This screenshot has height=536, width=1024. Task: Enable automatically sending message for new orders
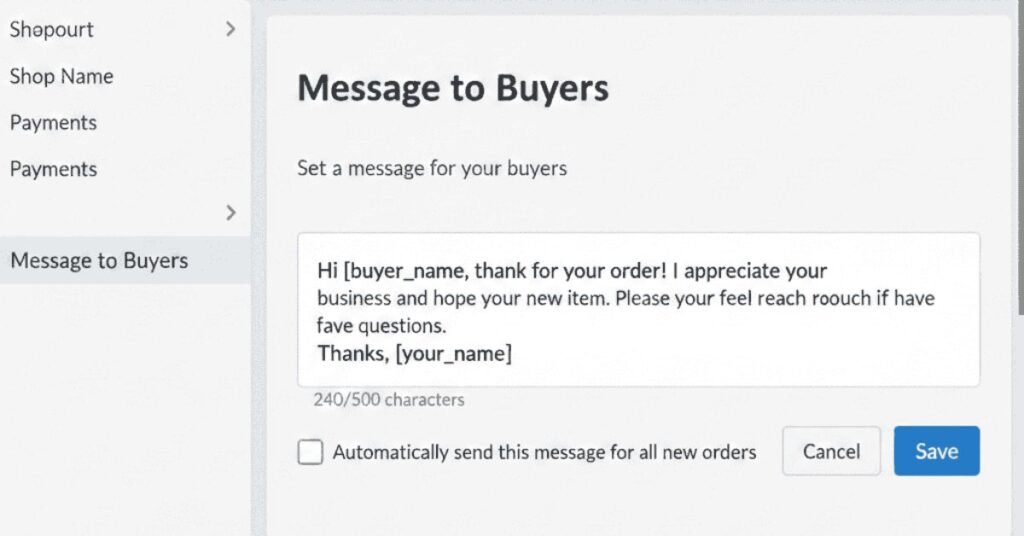point(311,452)
